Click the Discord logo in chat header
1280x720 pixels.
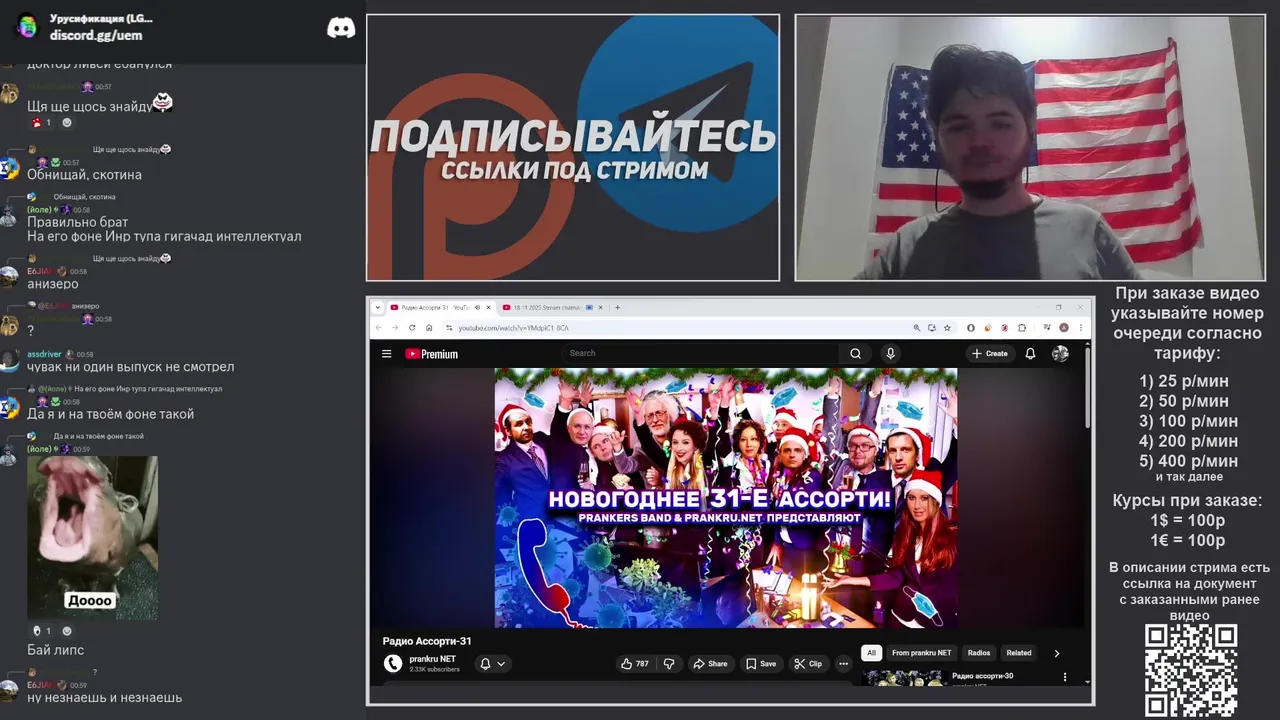pos(341,27)
